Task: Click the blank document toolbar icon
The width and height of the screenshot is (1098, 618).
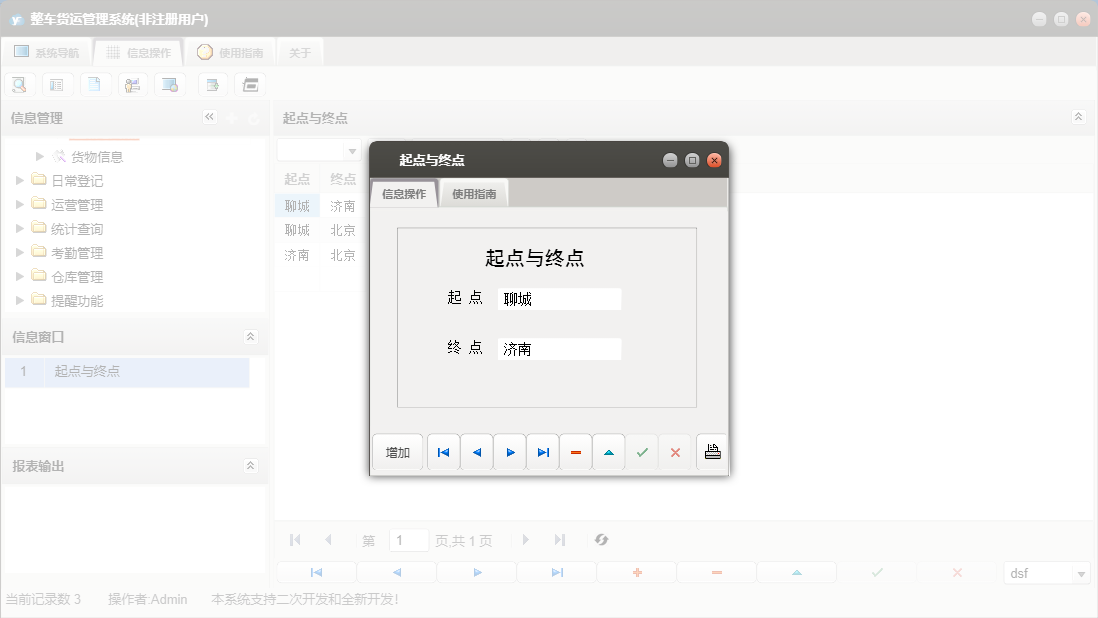Action: click(95, 84)
